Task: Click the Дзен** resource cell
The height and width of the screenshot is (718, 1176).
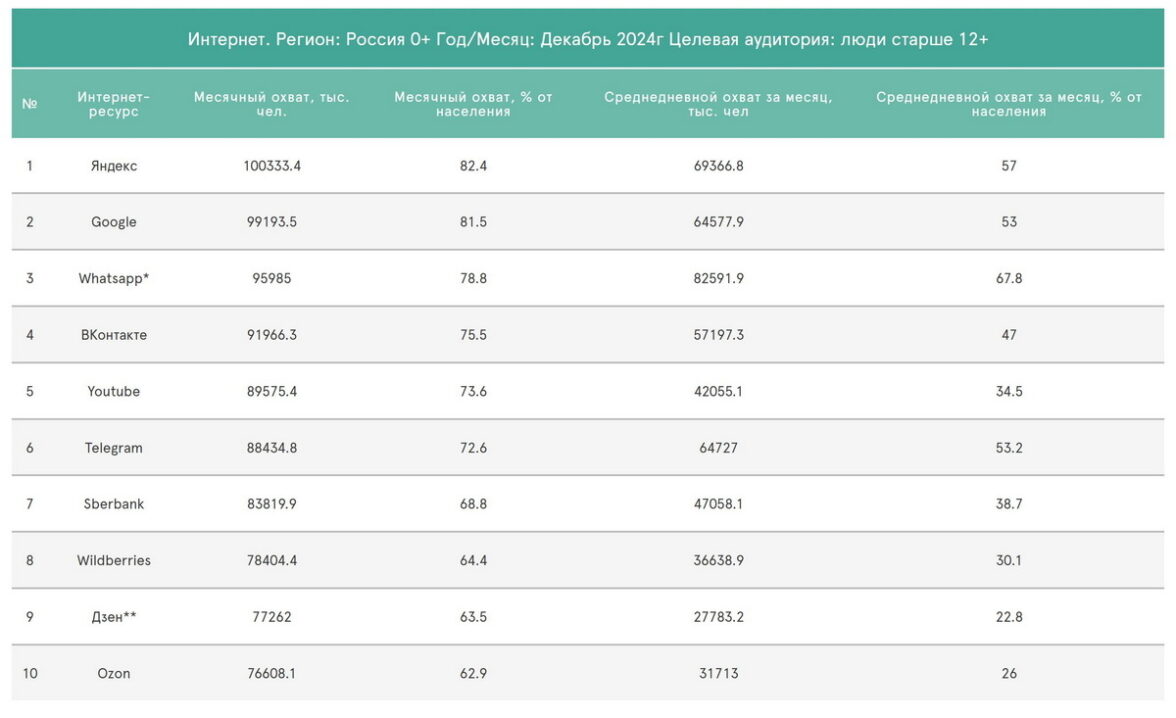Action: tap(114, 617)
